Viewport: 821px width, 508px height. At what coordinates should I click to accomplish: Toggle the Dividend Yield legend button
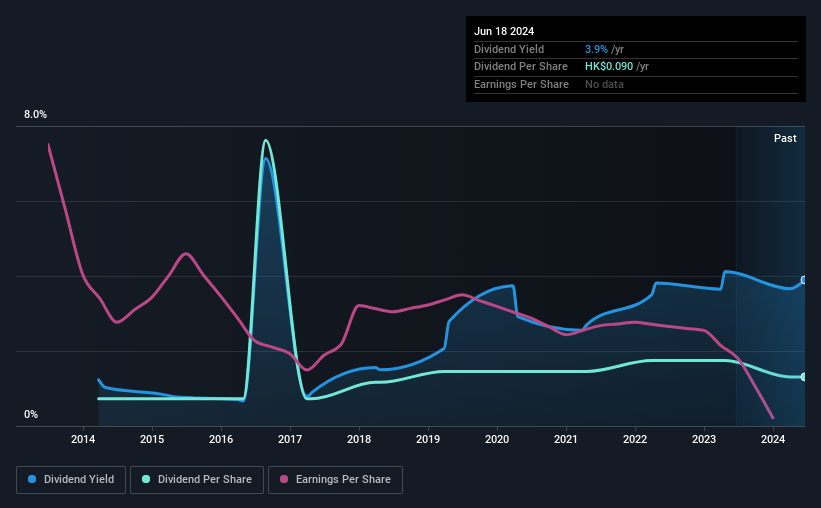(71, 480)
